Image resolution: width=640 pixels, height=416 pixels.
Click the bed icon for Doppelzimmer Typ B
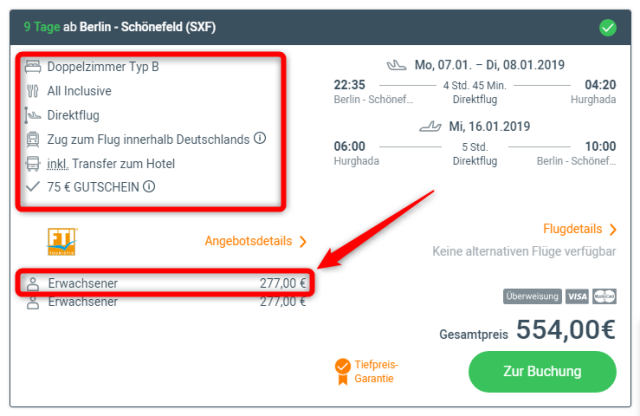pos(33,67)
